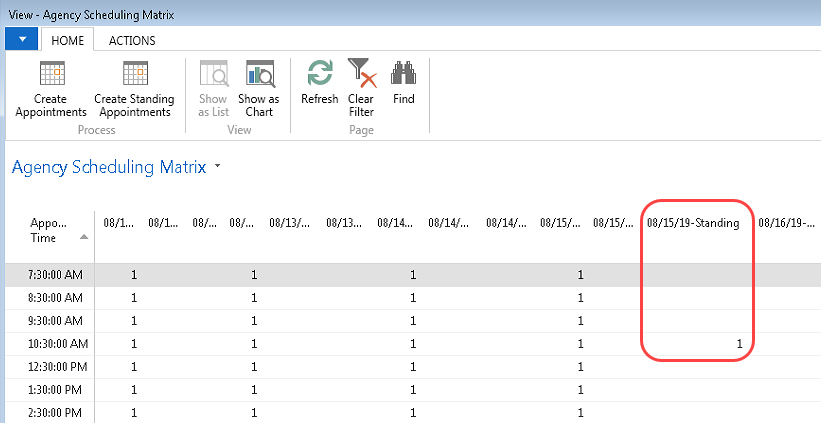This screenshot has width=821, height=423.
Task: Click the 1 in 10:30 AM Standing cell
Action: 739,343
